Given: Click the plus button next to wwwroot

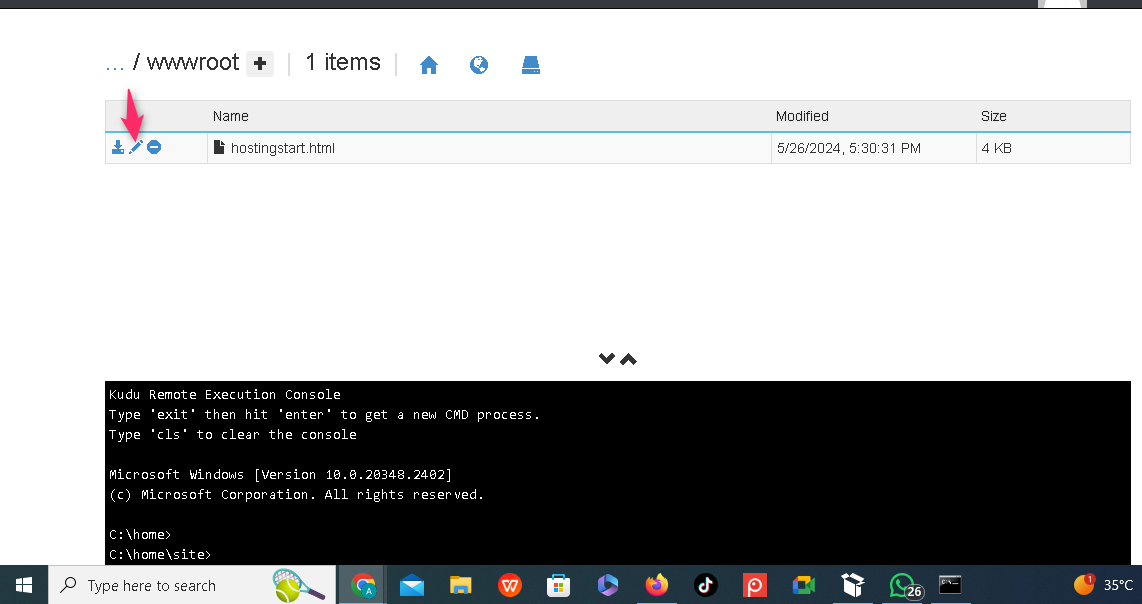Looking at the screenshot, I should [260, 64].
